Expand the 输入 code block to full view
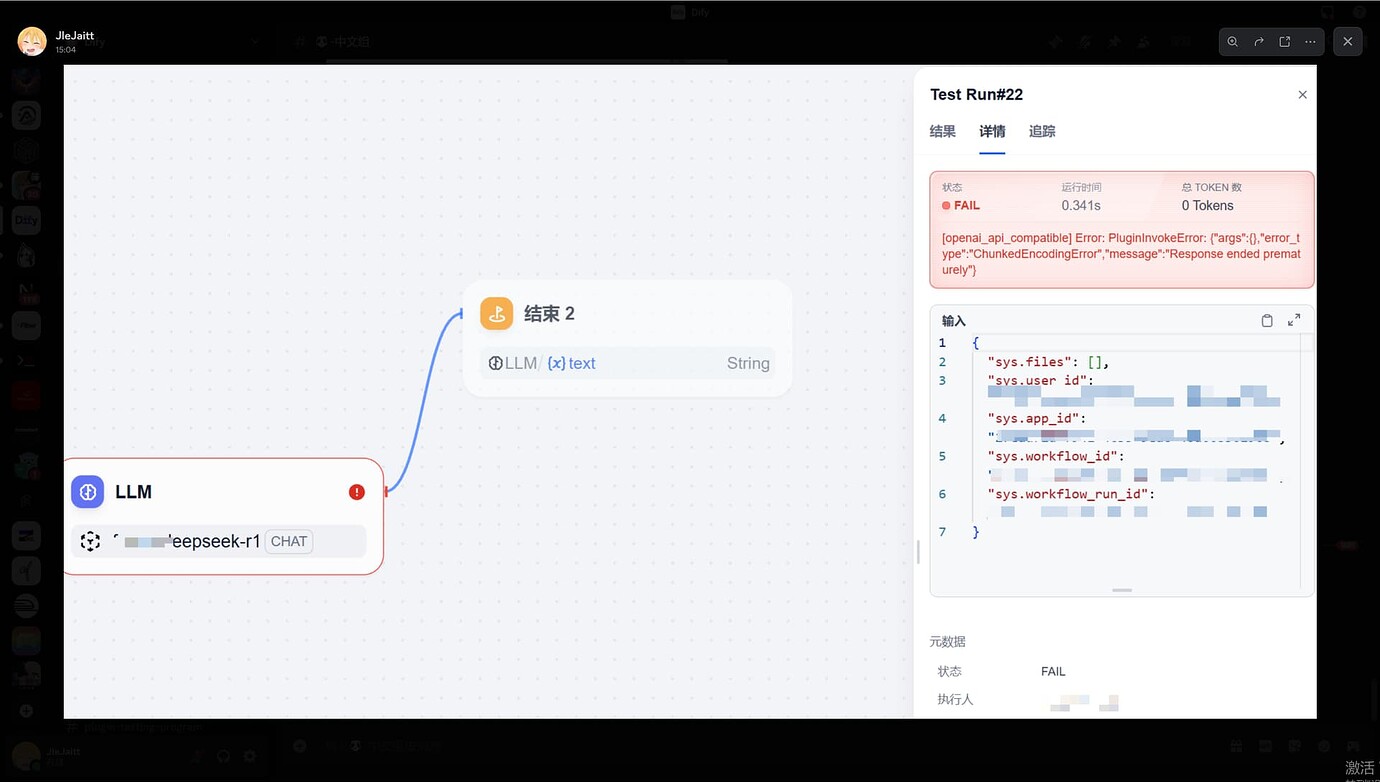1380x782 pixels. point(1294,320)
